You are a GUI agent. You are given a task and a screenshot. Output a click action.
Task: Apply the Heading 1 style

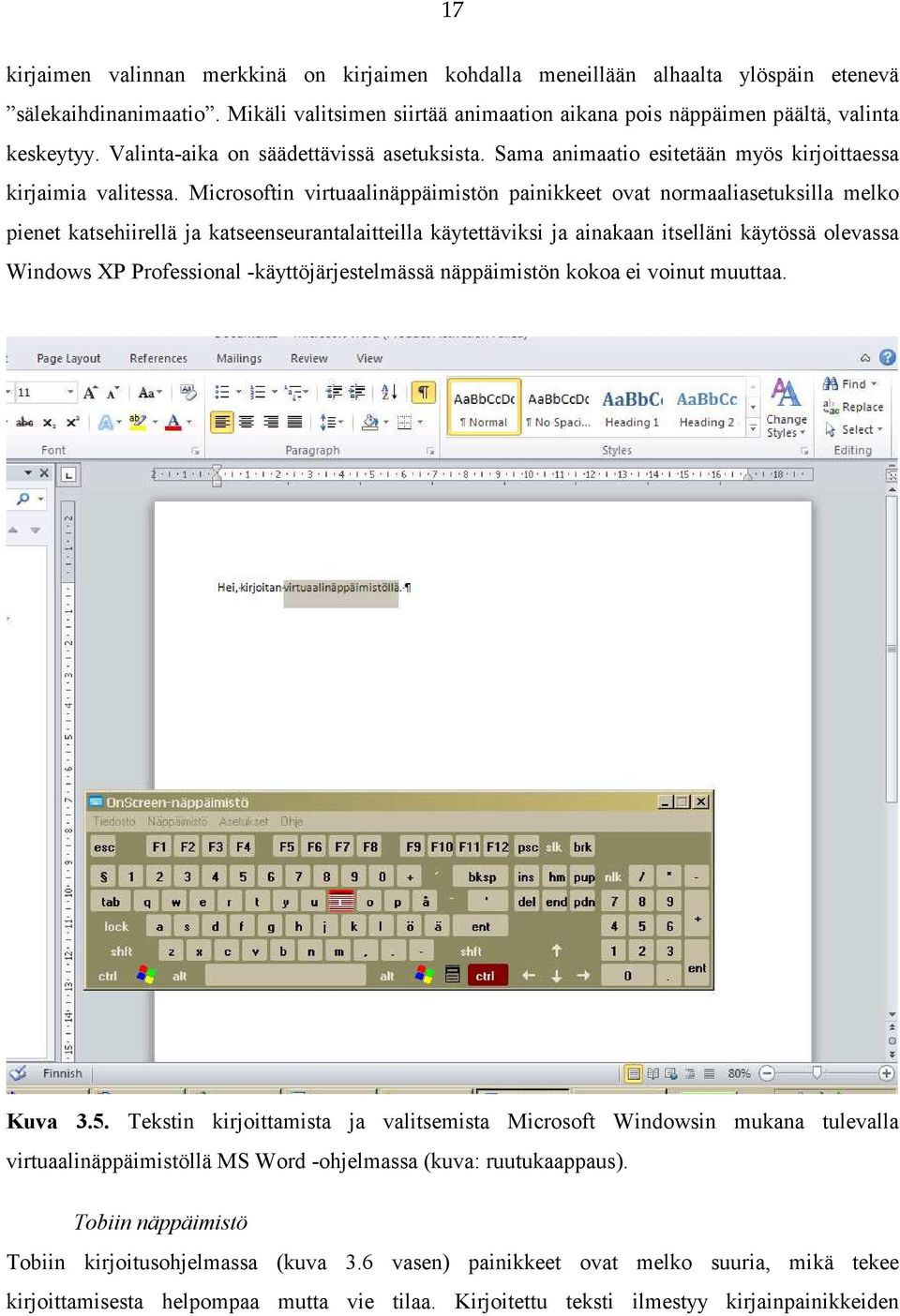(x=631, y=409)
